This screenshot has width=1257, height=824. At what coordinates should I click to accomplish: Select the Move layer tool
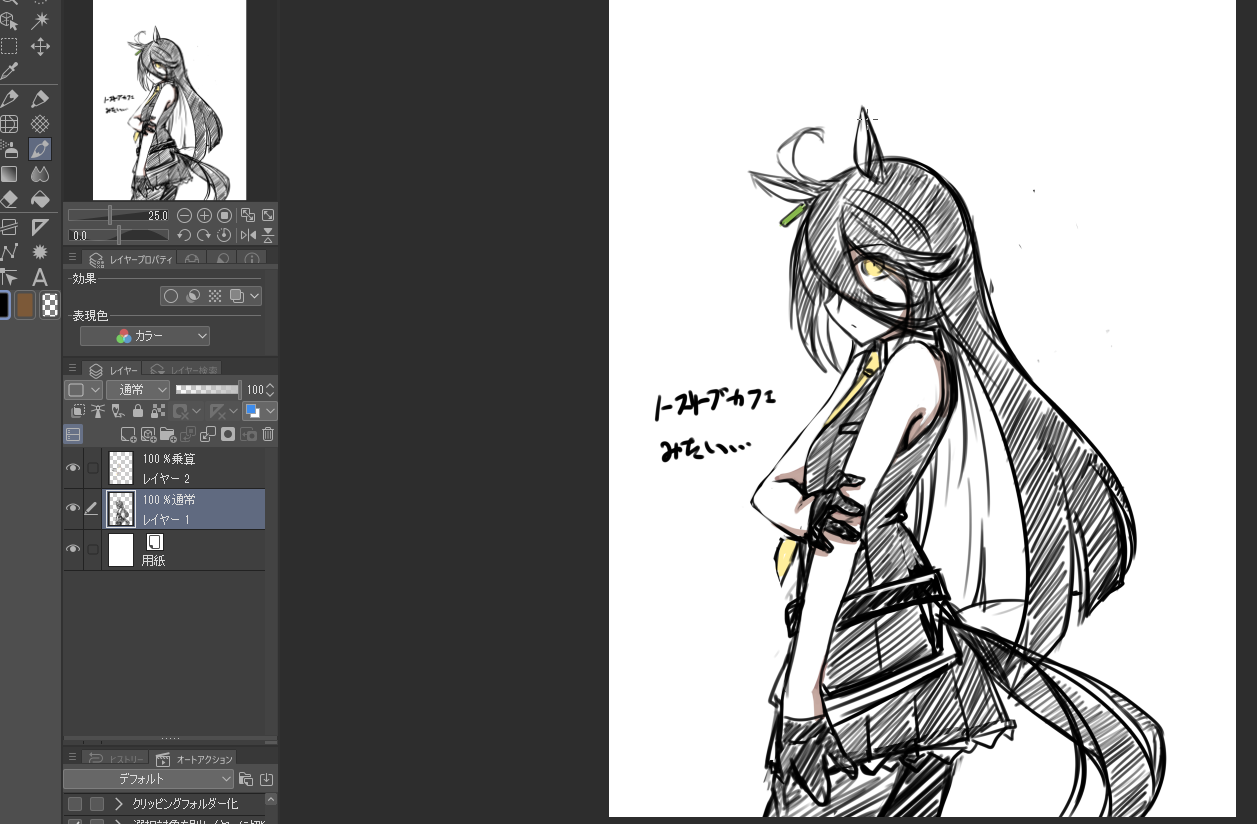pyautogui.click(x=40, y=46)
